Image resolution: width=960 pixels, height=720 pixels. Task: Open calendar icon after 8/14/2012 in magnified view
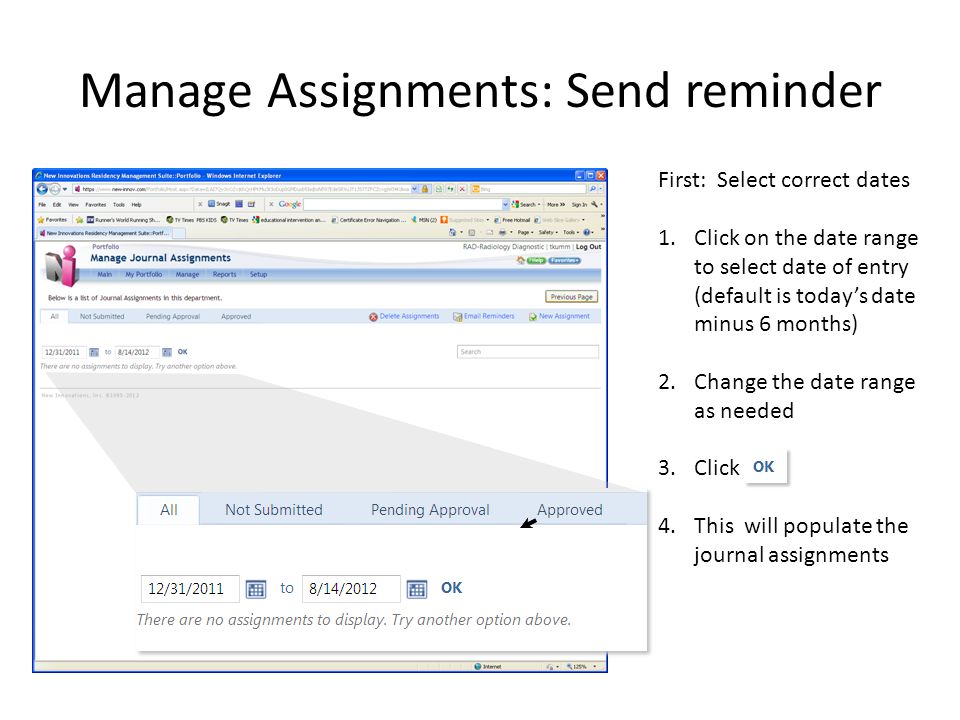click(417, 590)
